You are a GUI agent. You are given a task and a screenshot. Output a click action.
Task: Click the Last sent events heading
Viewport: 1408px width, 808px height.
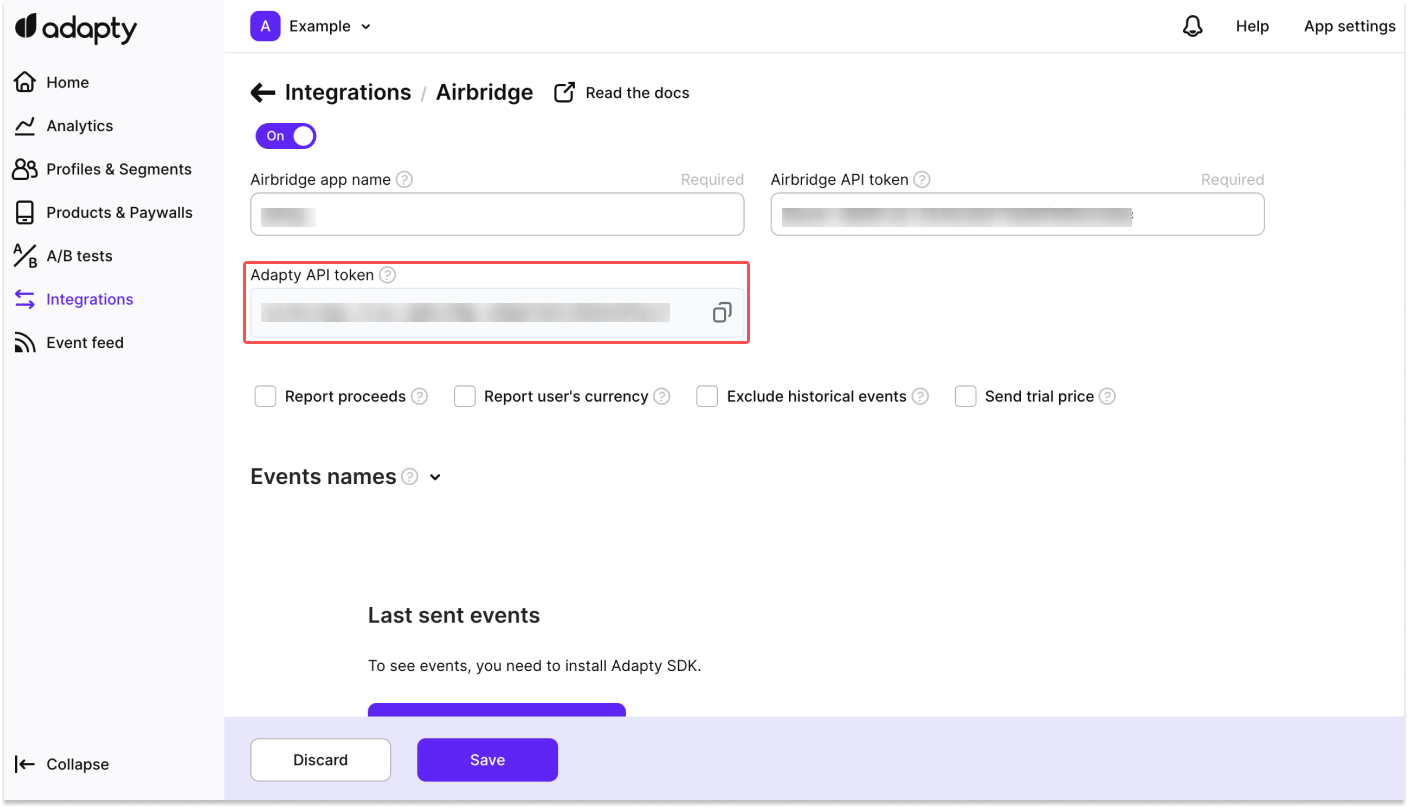454,616
